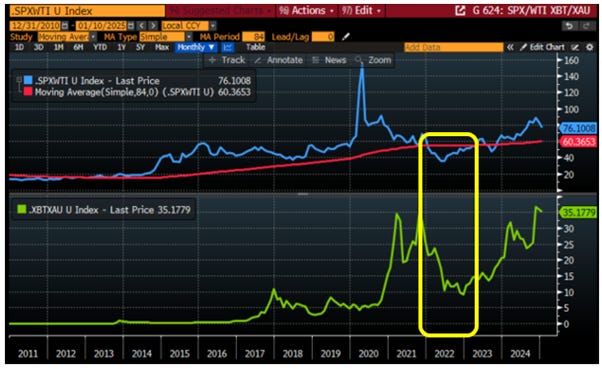Click the red 60.3653 moving average label
Image resolution: width=602 pixels, height=369 pixels.
pos(579,142)
